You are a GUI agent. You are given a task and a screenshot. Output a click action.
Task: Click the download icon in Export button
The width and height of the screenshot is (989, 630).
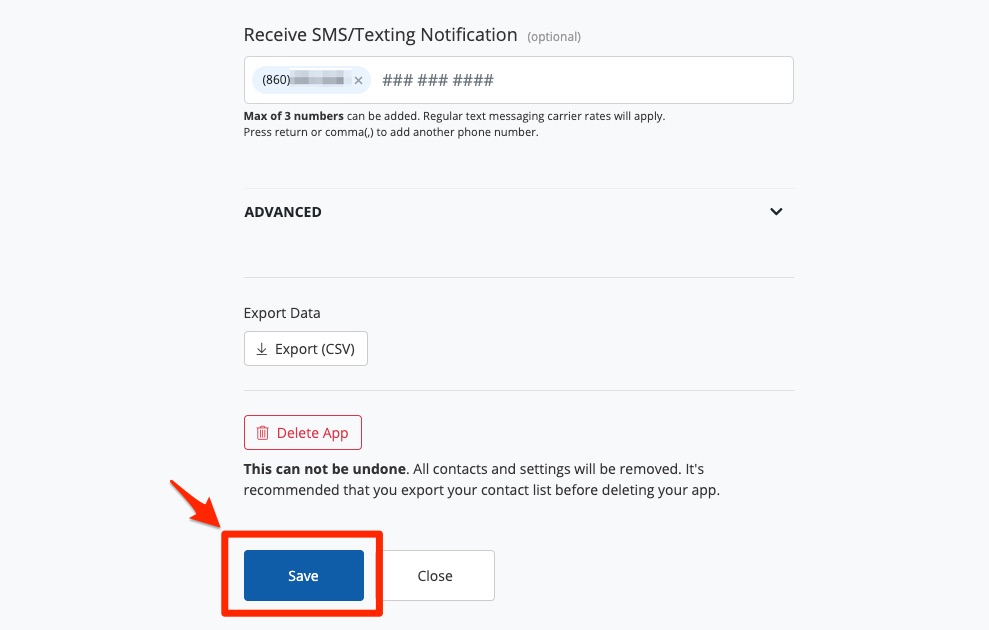tap(262, 349)
